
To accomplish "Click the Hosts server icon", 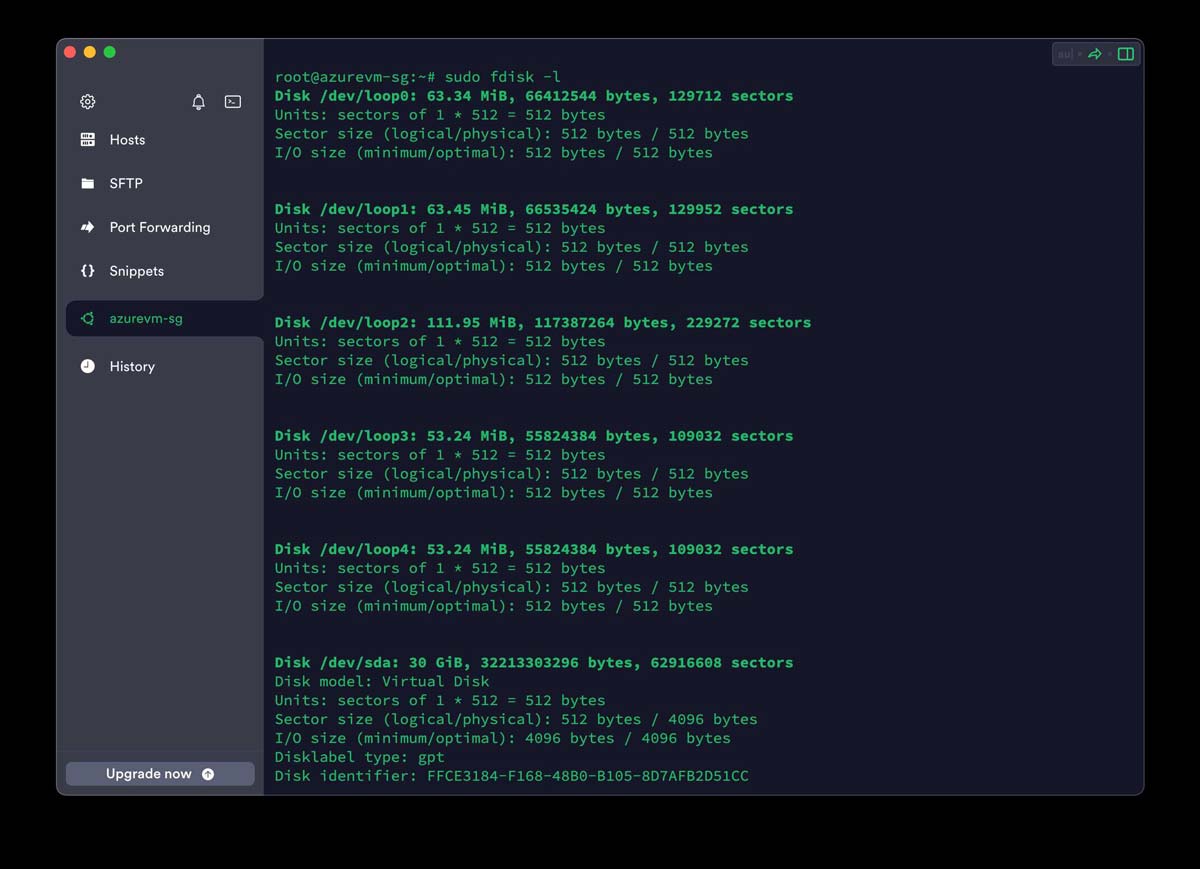I will [x=88, y=140].
